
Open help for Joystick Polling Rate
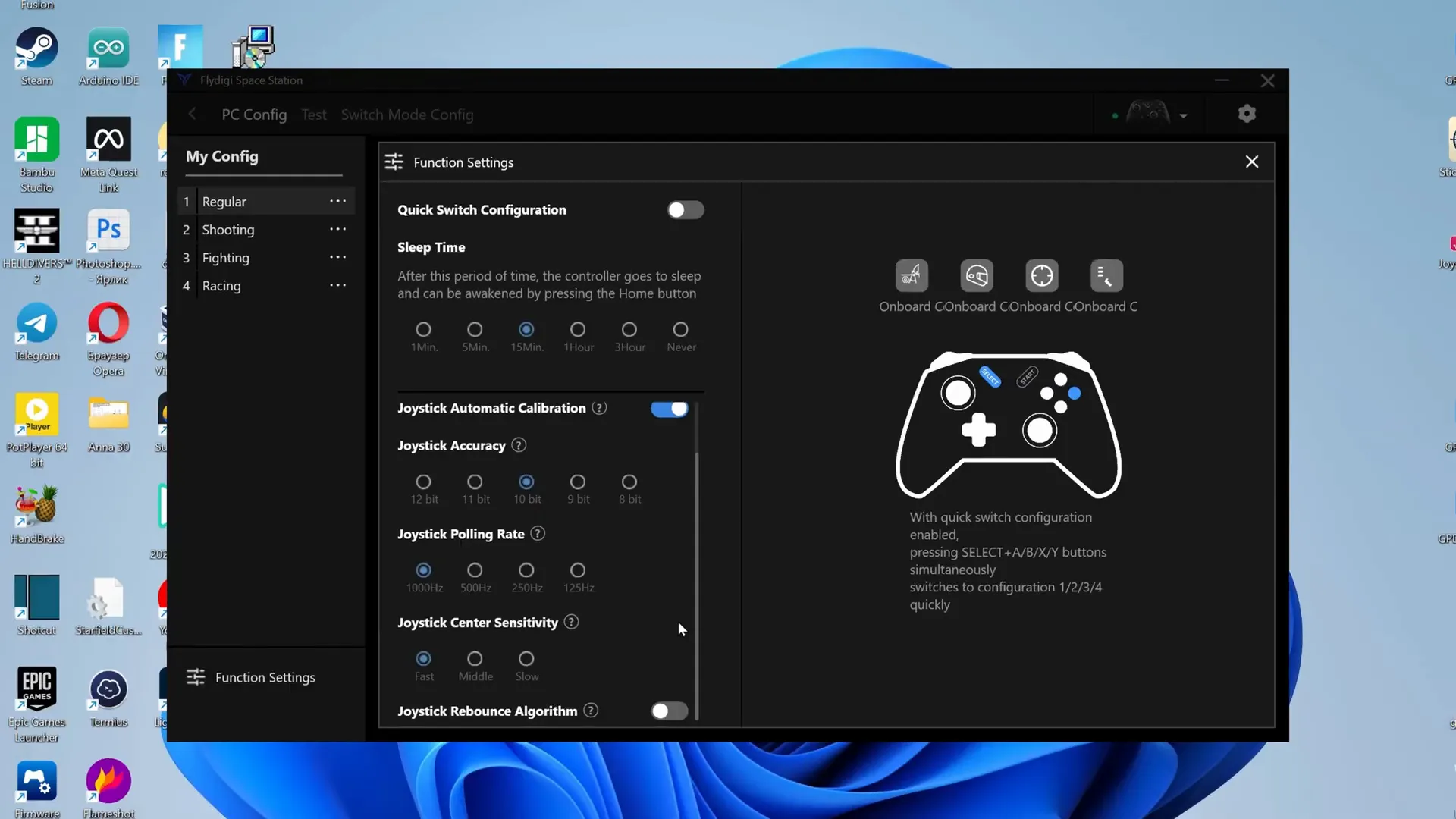(538, 534)
